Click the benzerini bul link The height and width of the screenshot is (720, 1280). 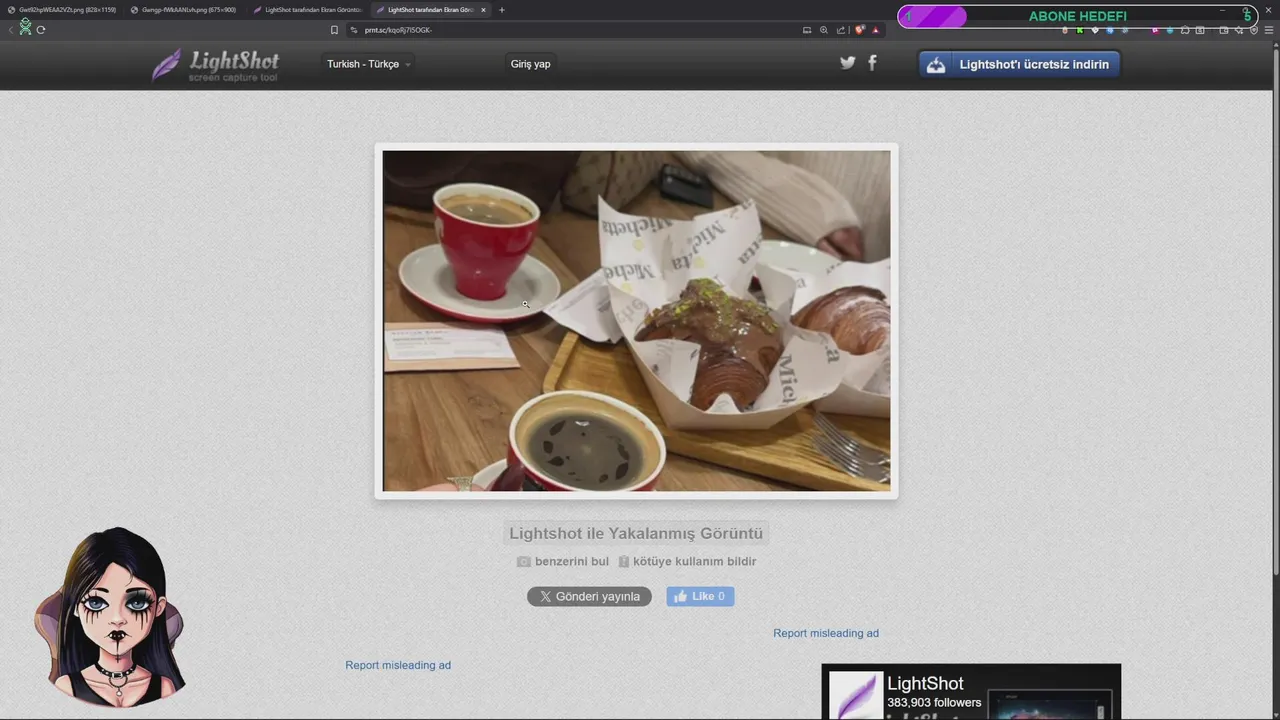click(x=571, y=562)
